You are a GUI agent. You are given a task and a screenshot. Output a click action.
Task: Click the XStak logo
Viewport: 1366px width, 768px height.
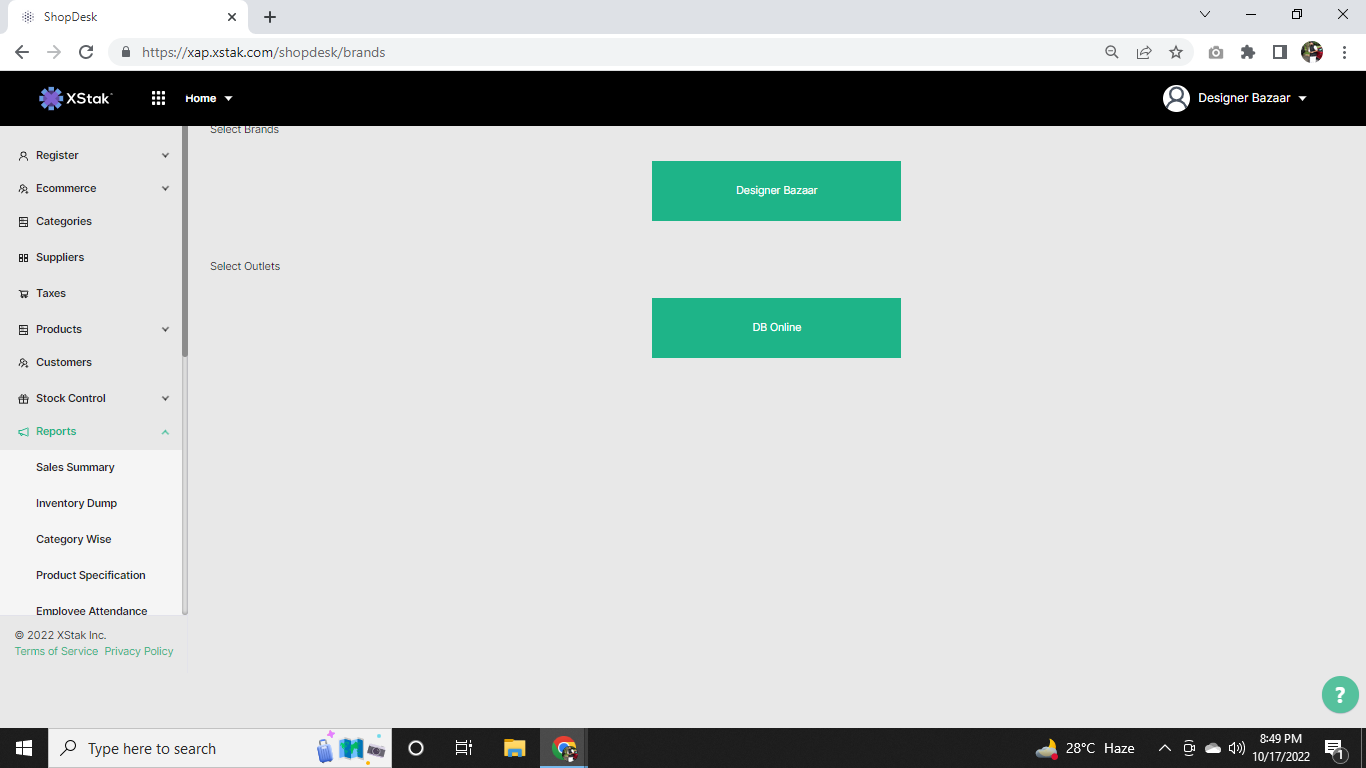click(76, 98)
